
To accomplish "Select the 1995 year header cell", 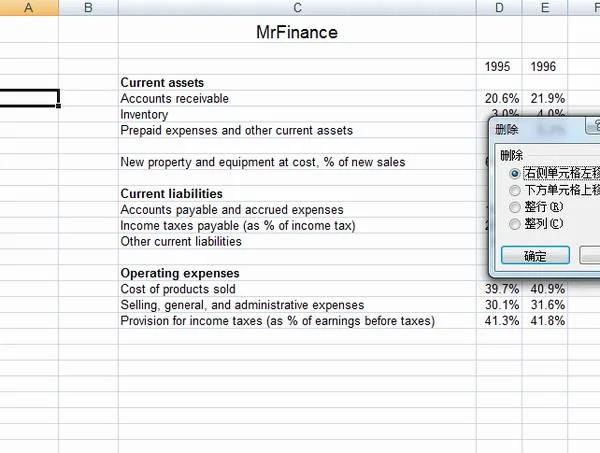I will [x=498, y=67].
